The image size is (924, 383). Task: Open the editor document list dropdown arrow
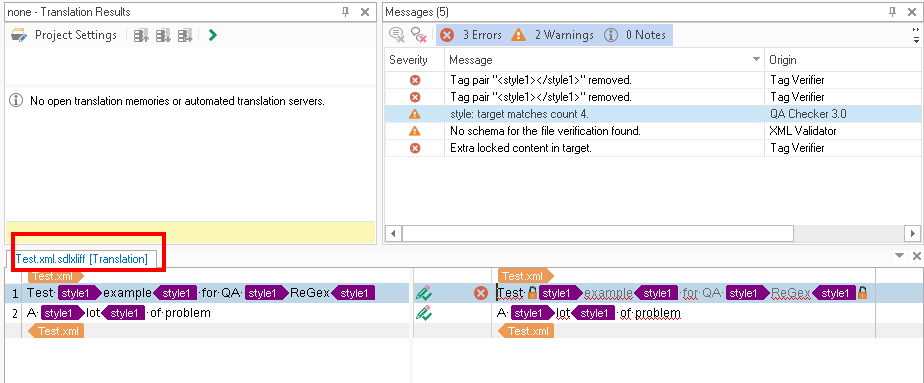(x=899, y=255)
